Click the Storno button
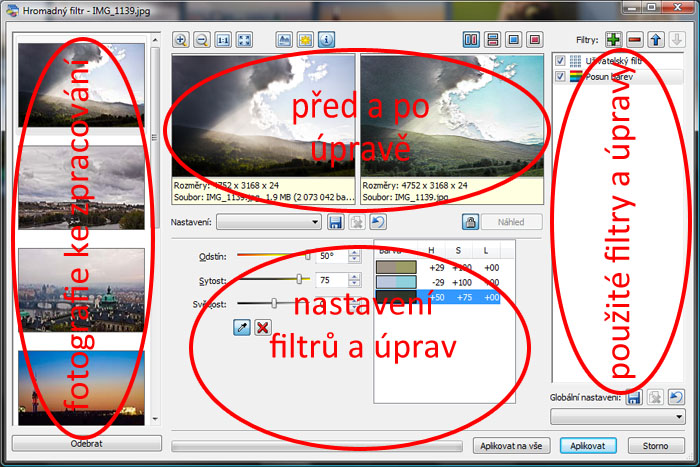The height and width of the screenshot is (467, 700). (x=656, y=445)
